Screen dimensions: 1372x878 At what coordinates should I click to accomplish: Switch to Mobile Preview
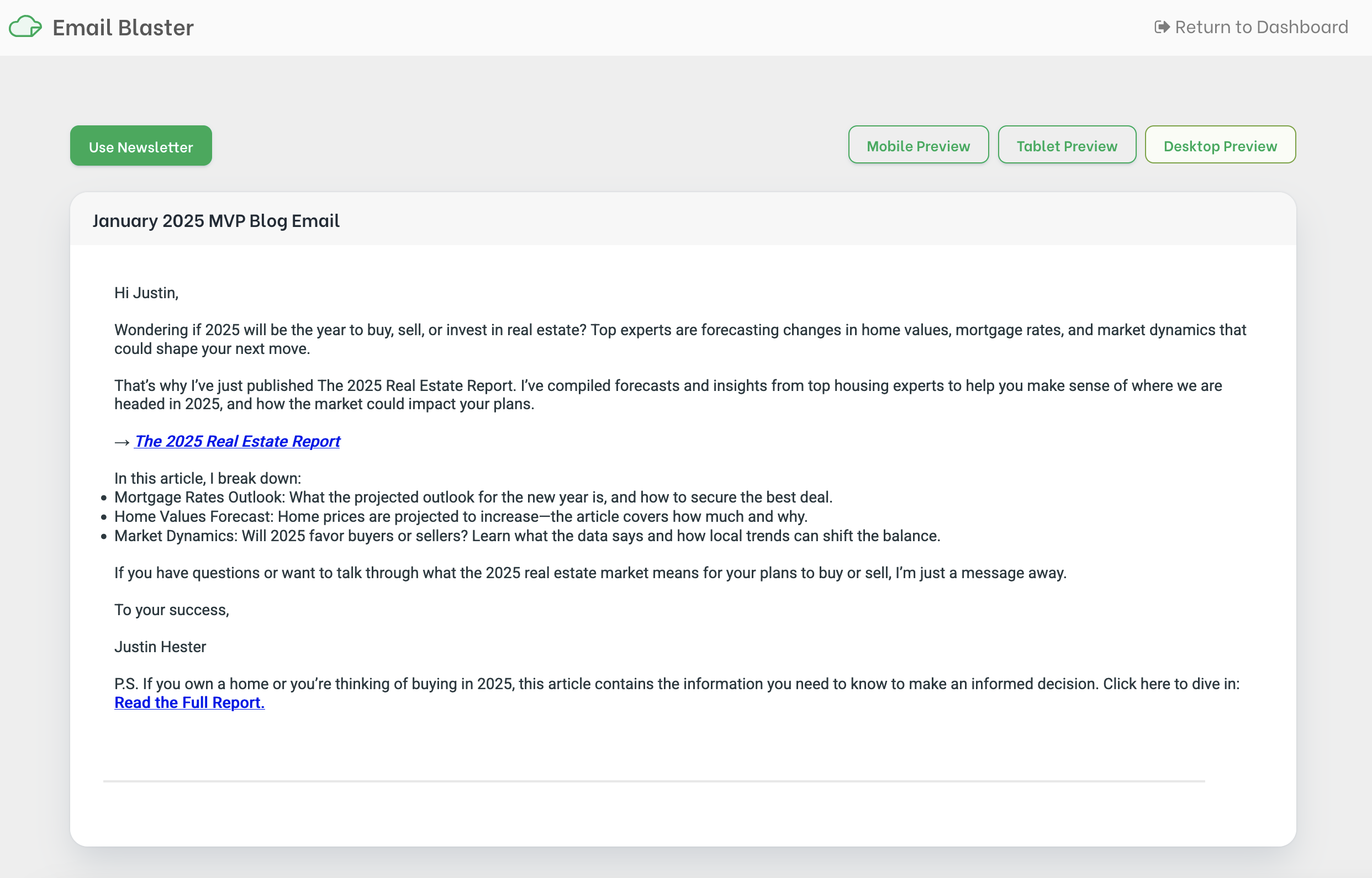(917, 146)
